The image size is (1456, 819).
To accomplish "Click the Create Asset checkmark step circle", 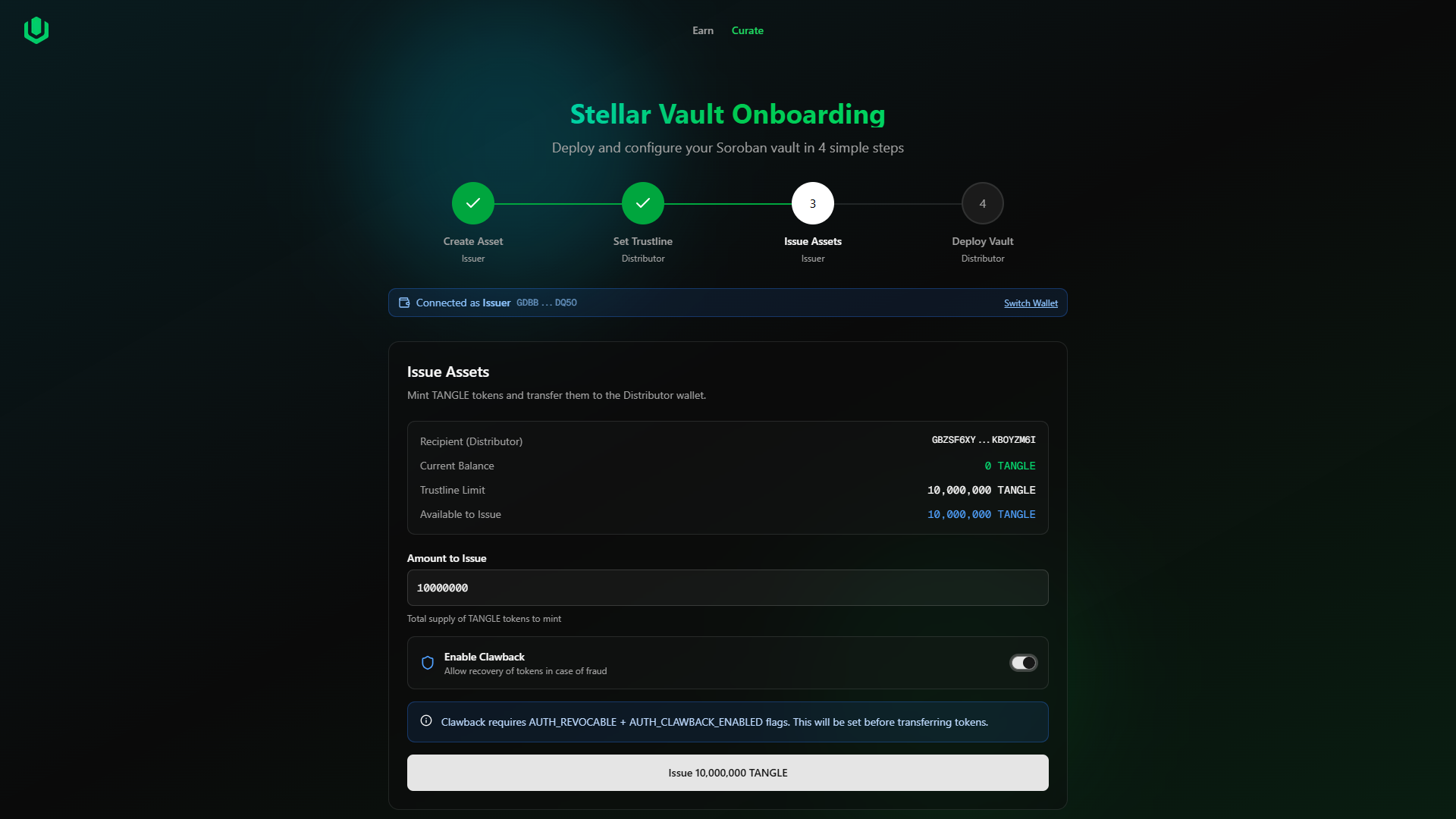I will 473,203.
